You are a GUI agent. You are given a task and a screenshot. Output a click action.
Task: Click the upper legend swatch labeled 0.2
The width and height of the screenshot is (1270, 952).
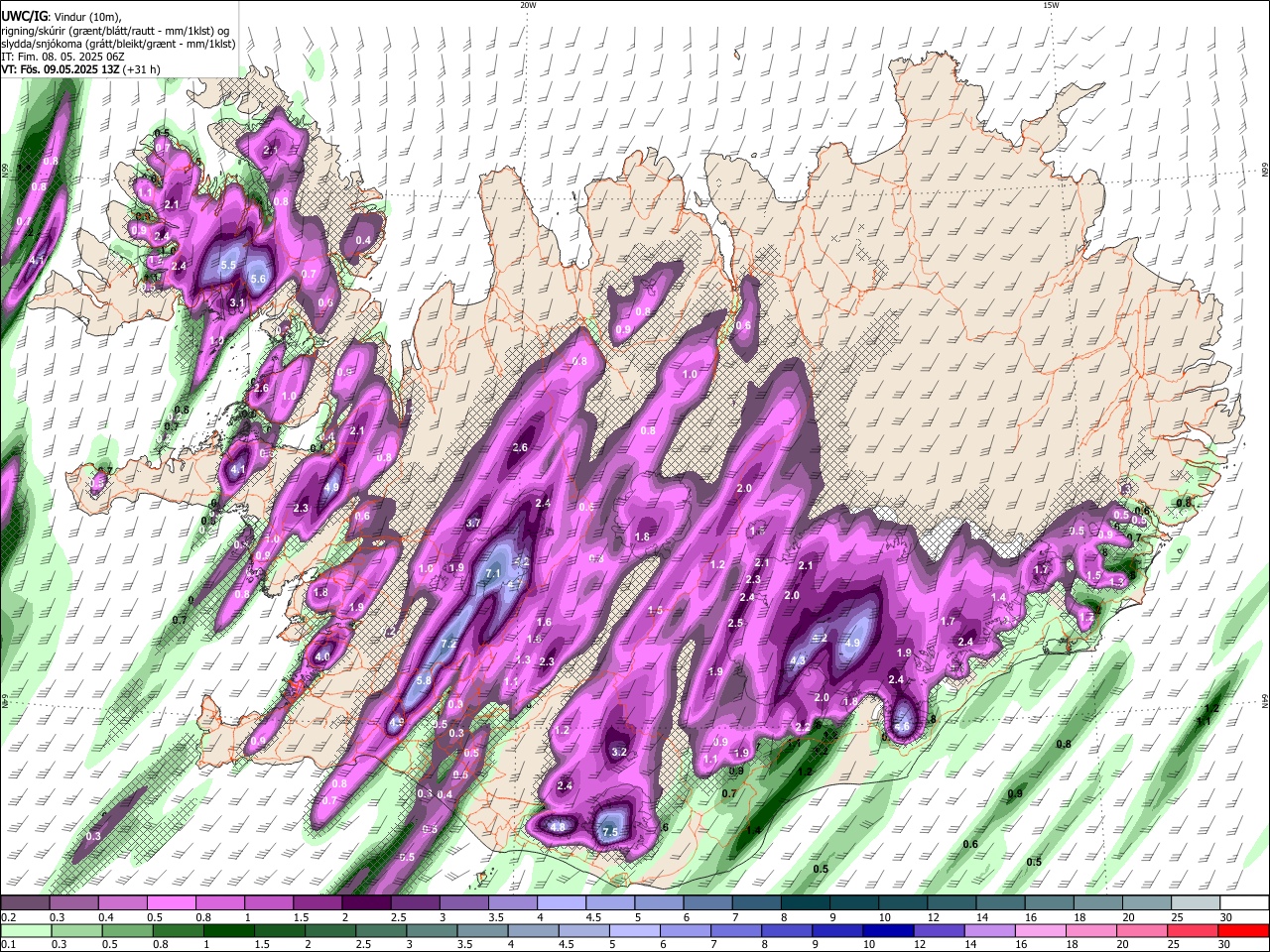[25, 903]
